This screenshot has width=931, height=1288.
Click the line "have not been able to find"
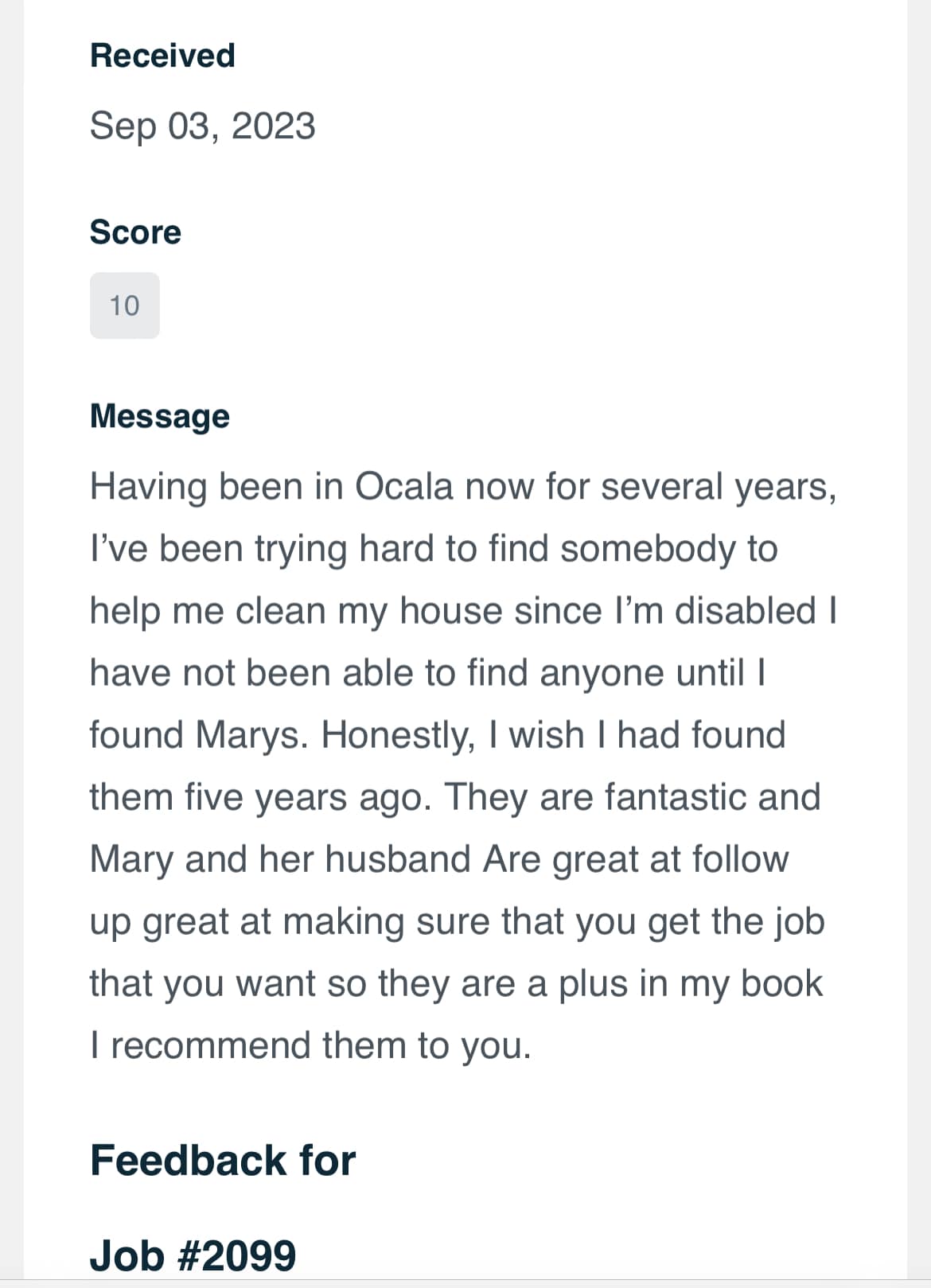pos(427,672)
